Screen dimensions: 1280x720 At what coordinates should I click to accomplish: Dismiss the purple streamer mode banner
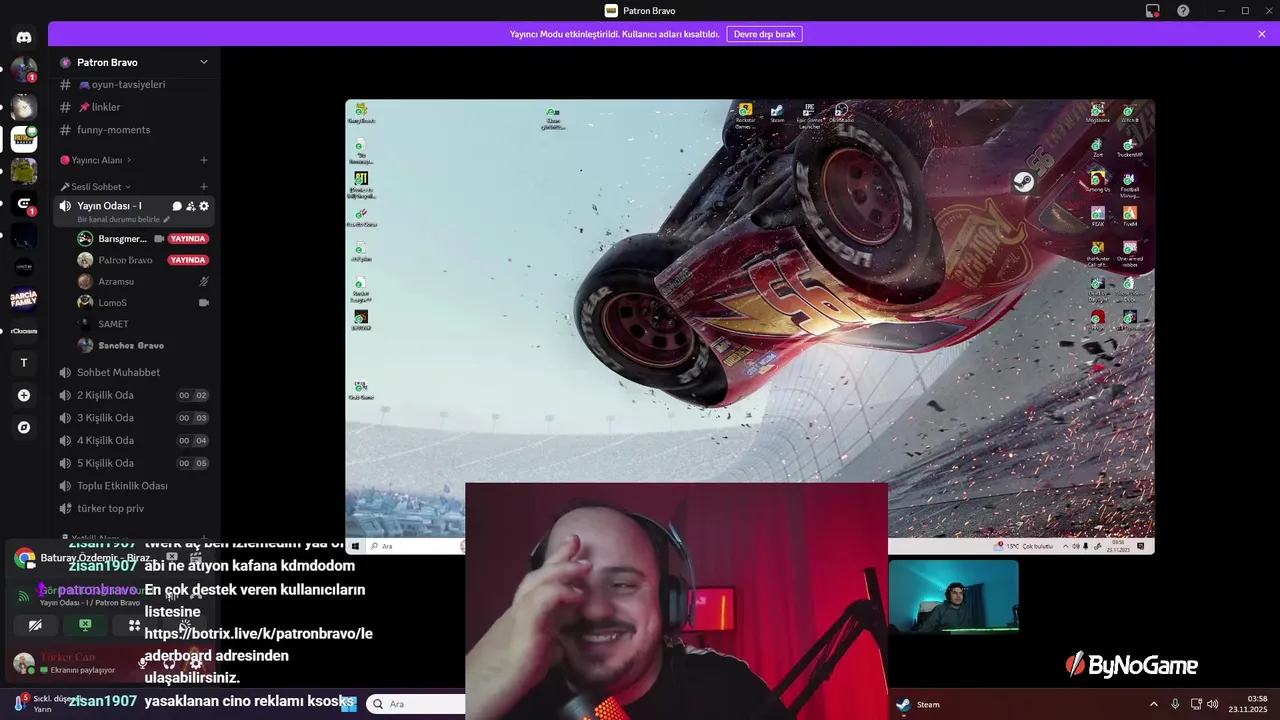(x=1262, y=34)
